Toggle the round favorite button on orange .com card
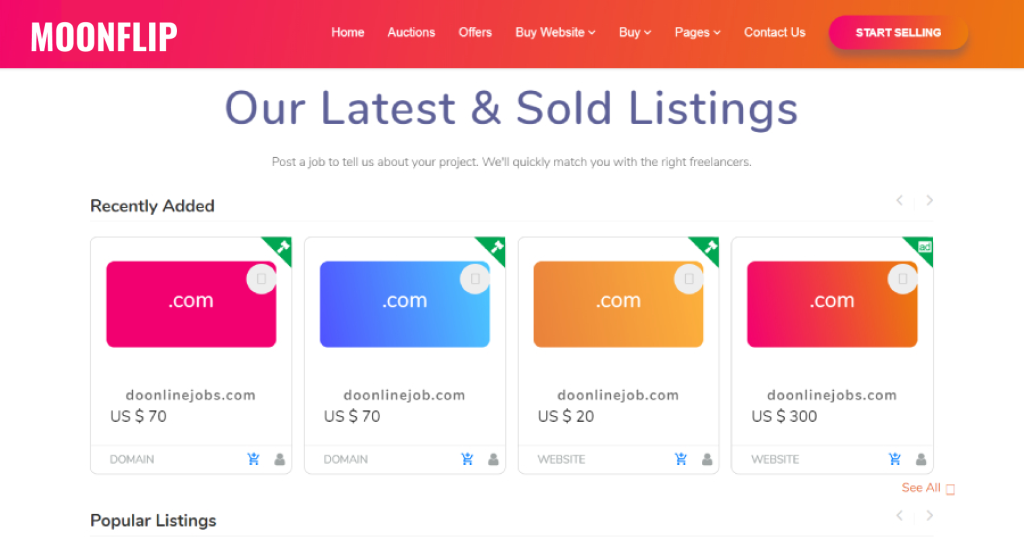This screenshot has height=548, width=1024. [688, 279]
